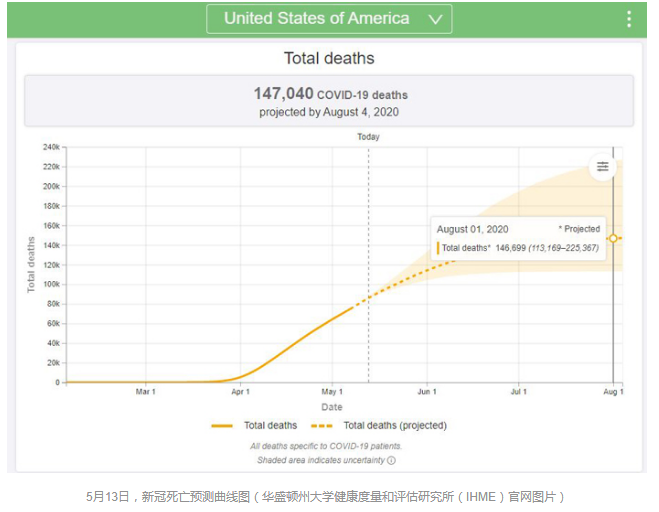This screenshot has height=512, width=659.
Task: Select the "Apr 1" date axis label
Action: [240, 392]
